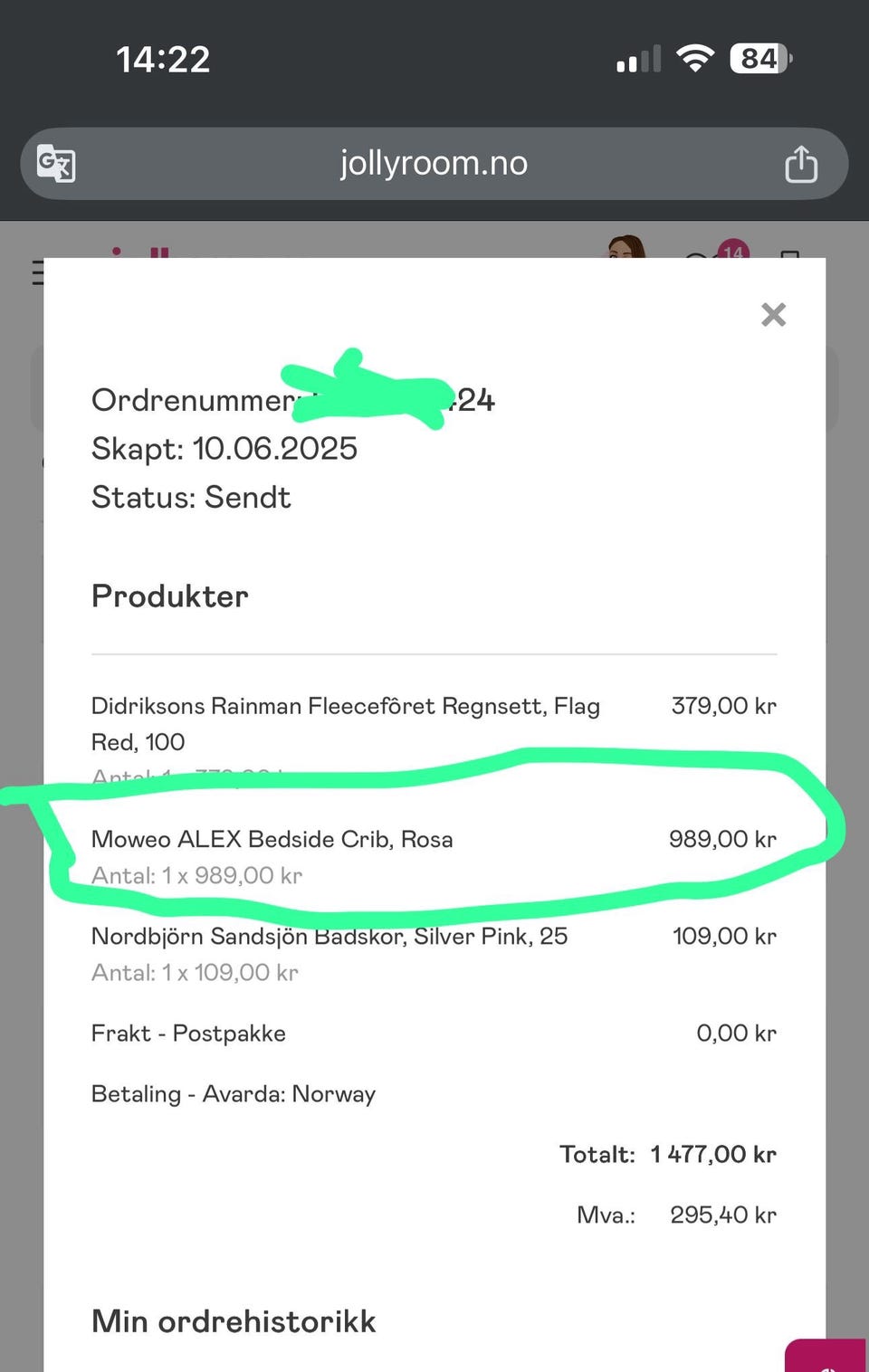Tap the Produkter section heading
Screen dimensions: 869x1372
tap(170, 596)
